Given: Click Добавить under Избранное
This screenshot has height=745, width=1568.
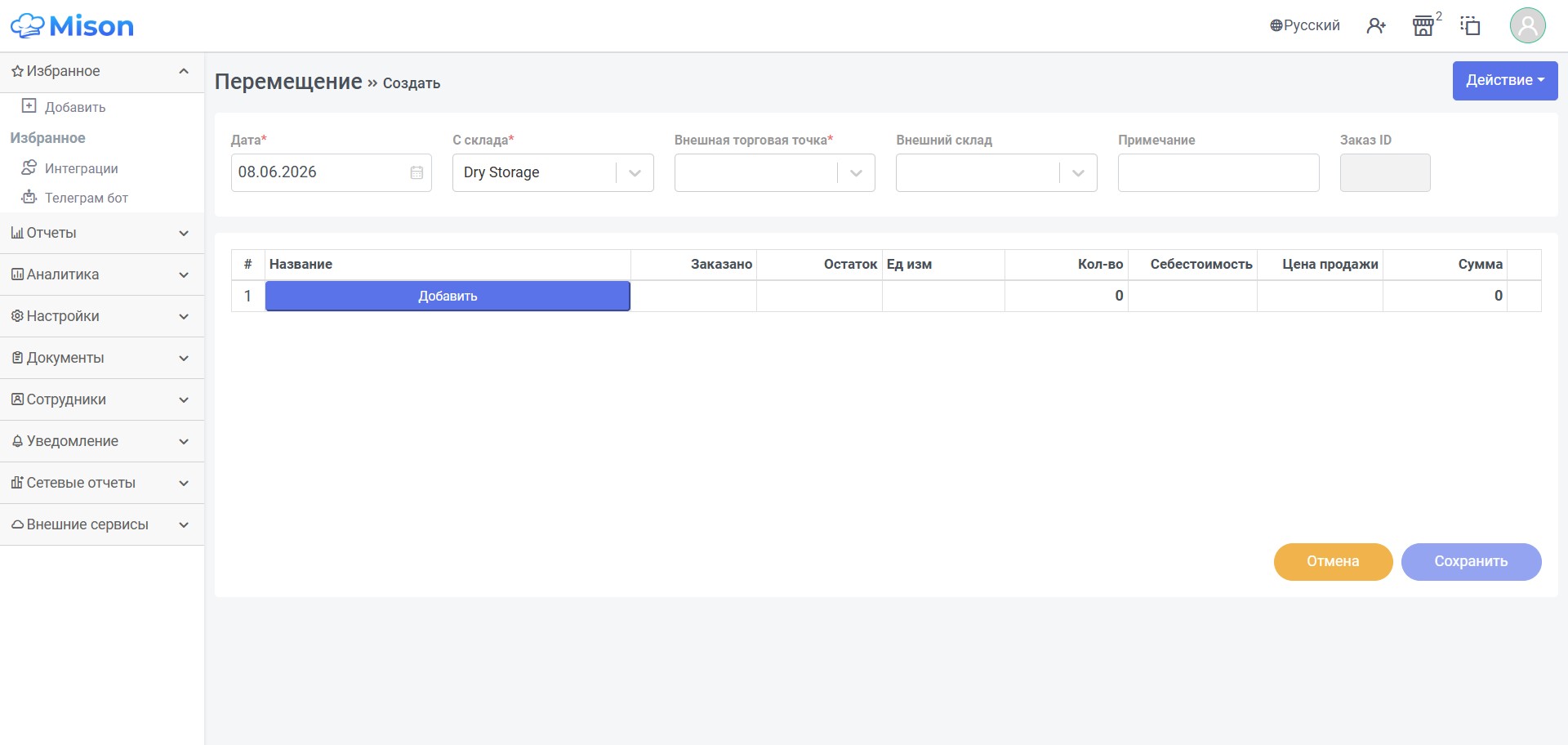Looking at the screenshot, I should tap(74, 107).
